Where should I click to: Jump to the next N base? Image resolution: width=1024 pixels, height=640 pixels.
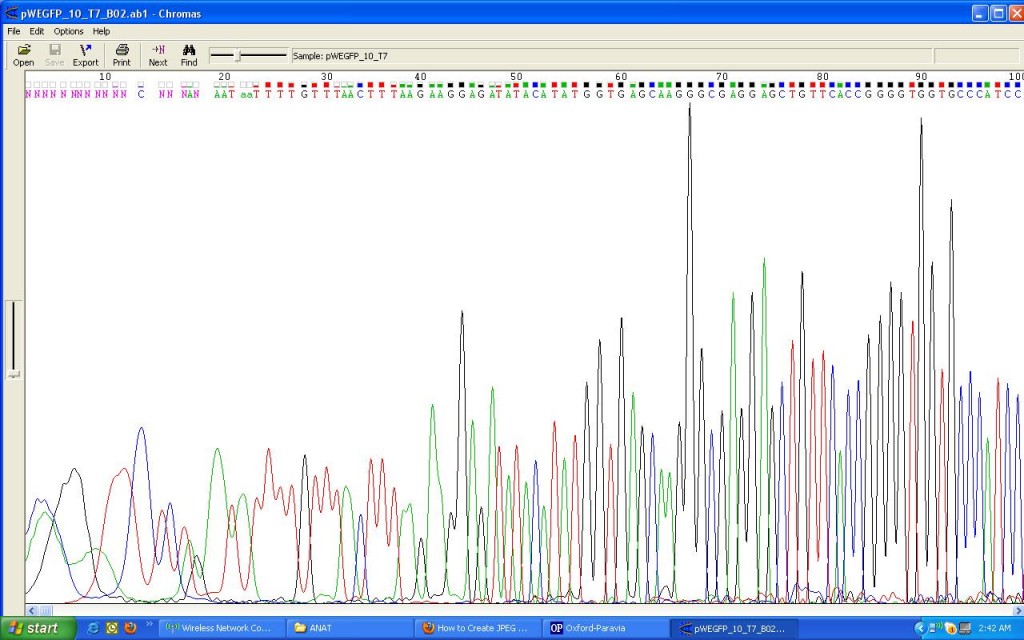(158, 54)
